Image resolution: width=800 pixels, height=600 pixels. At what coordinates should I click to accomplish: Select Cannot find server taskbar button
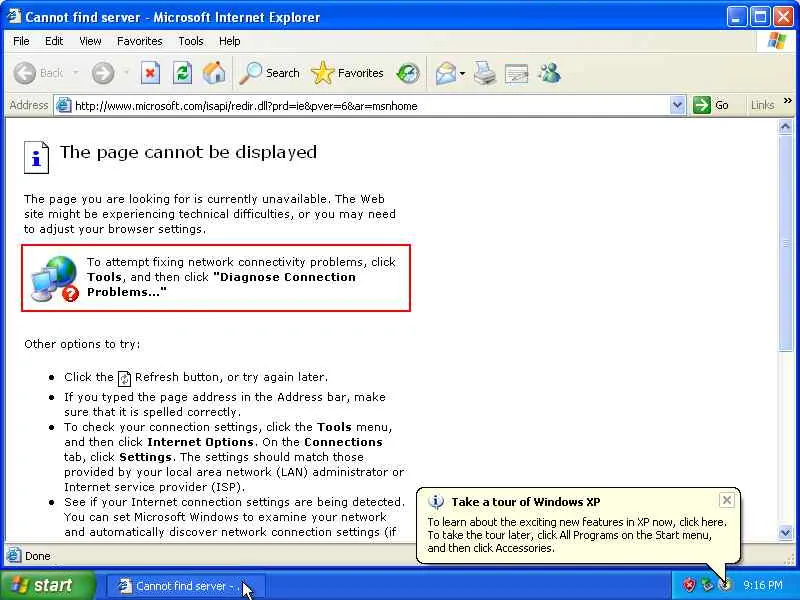click(x=186, y=586)
